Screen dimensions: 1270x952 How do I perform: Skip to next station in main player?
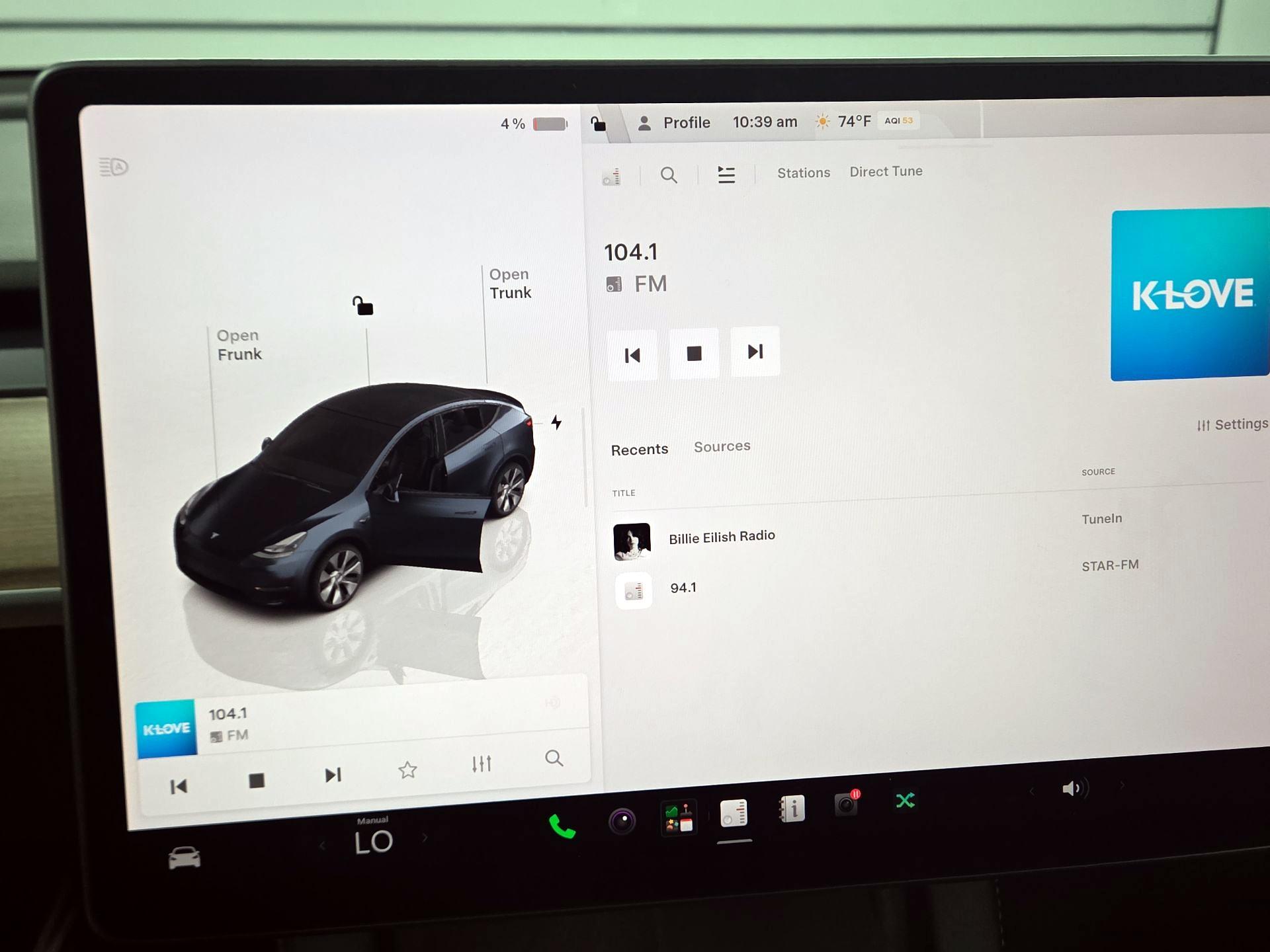point(755,351)
